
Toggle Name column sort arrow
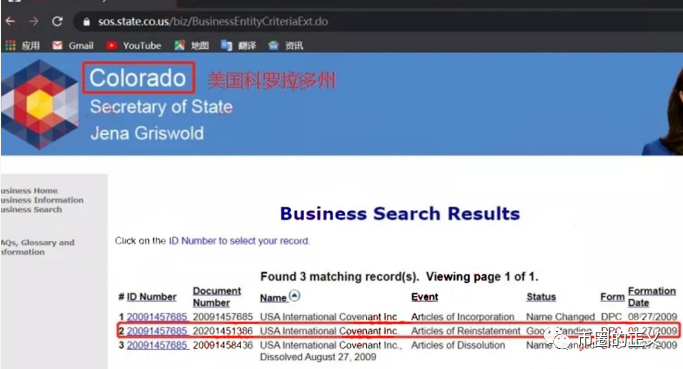click(x=294, y=296)
